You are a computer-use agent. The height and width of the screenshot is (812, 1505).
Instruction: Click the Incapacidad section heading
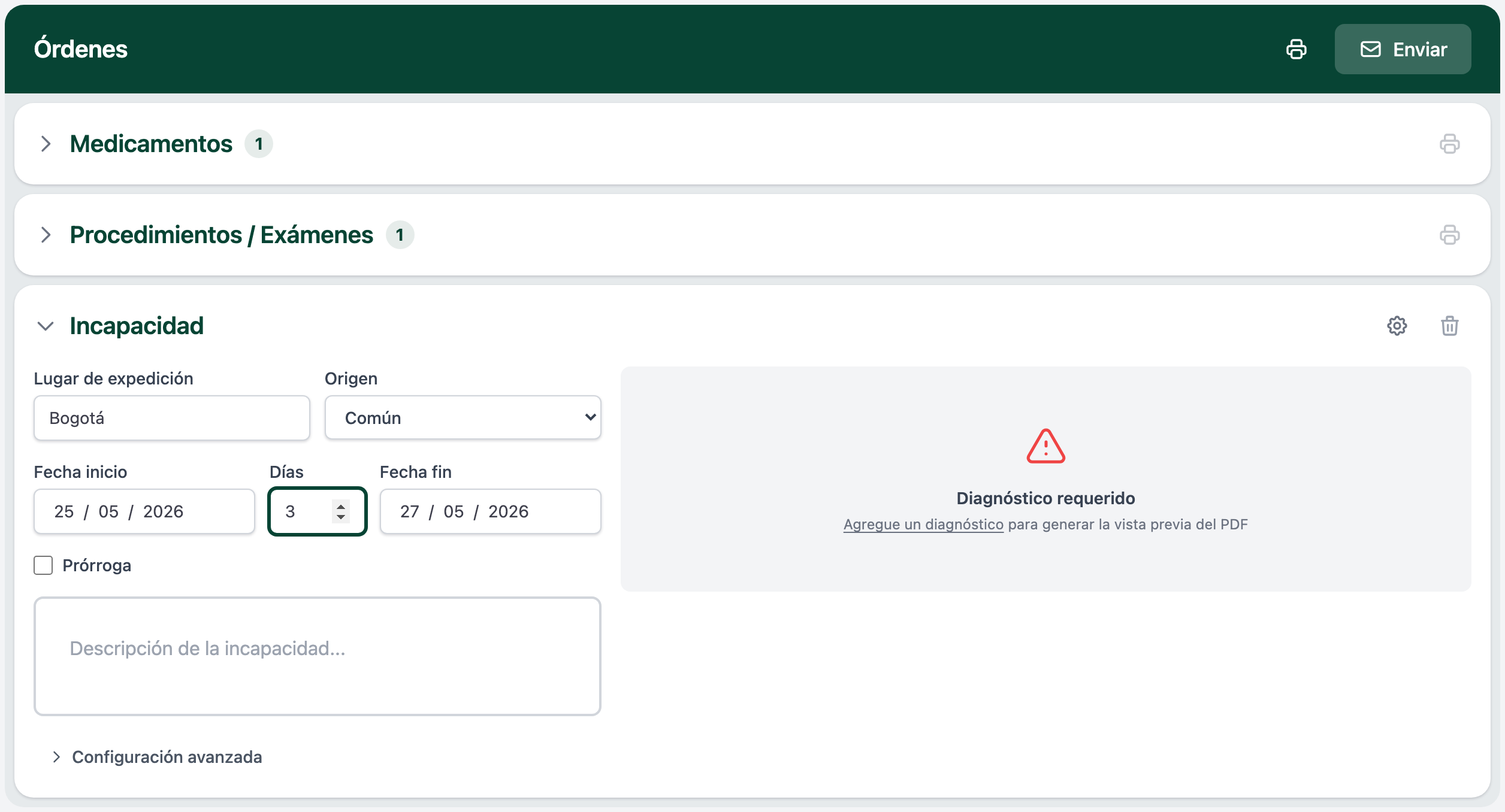pos(137,326)
